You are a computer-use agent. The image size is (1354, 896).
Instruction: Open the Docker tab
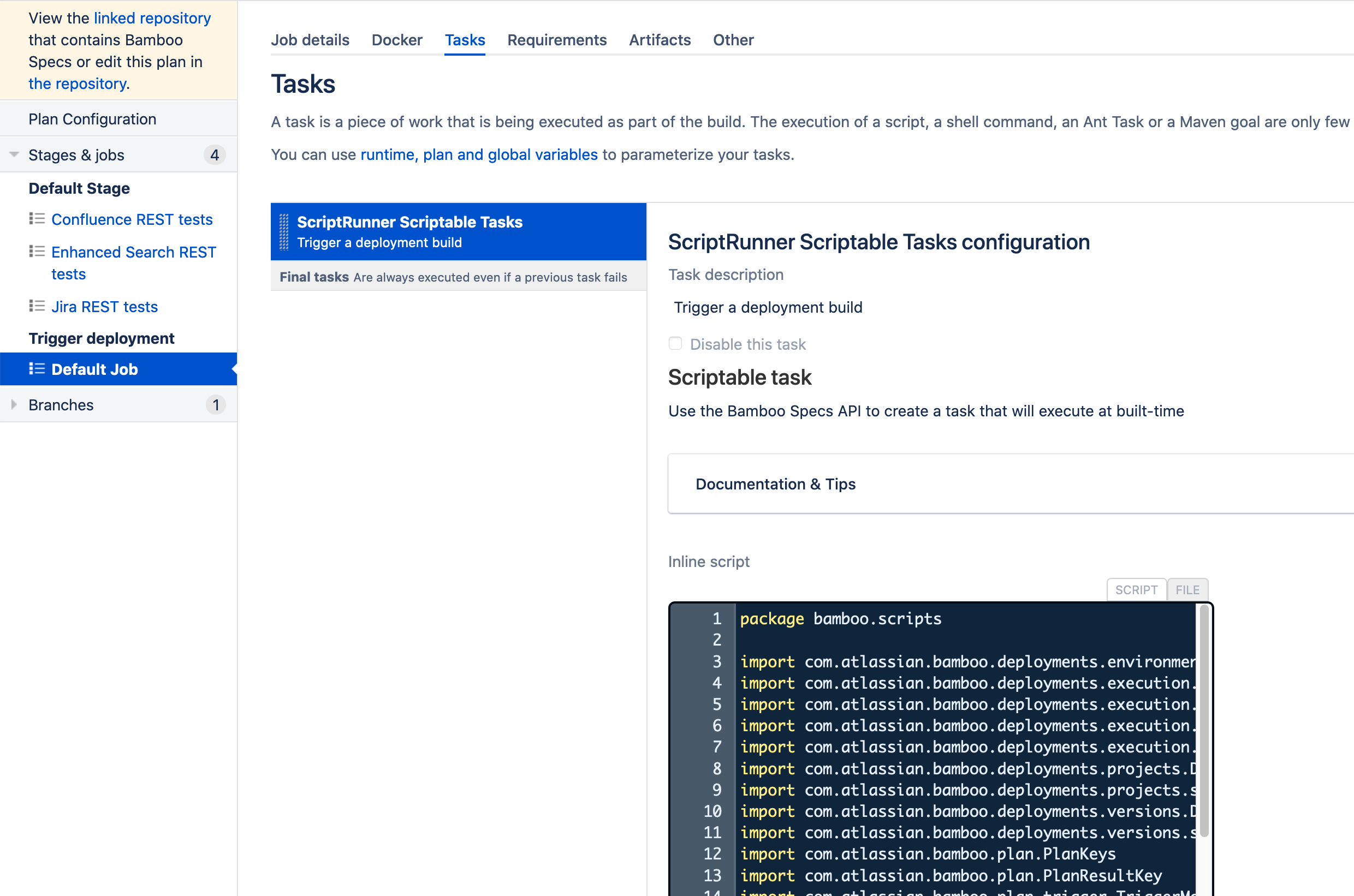(397, 39)
